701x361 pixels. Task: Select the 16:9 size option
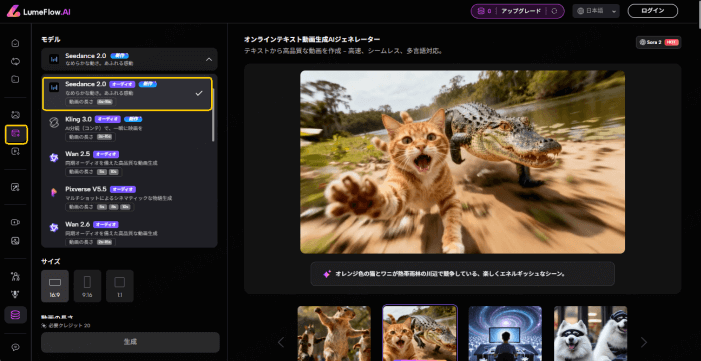point(55,286)
